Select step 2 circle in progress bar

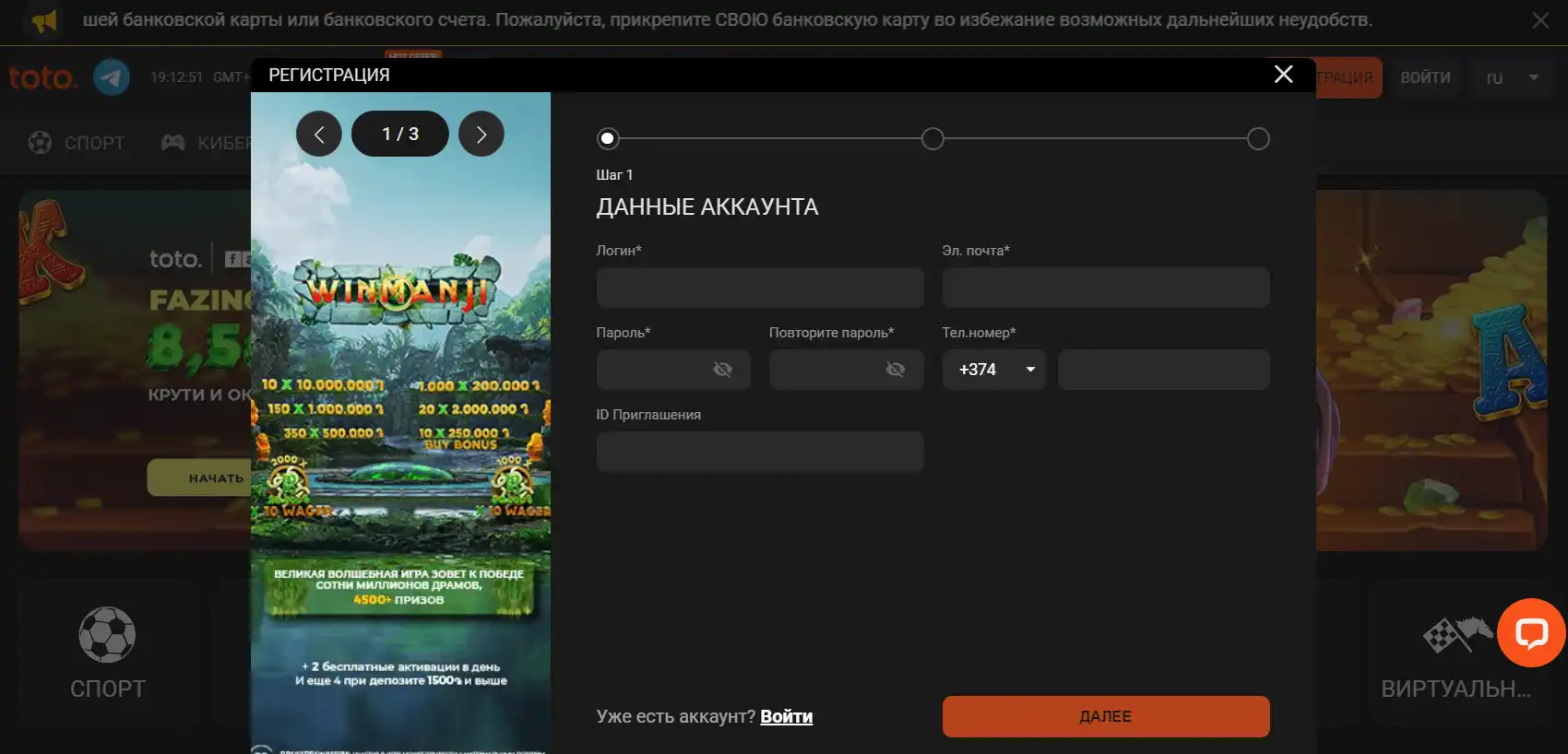[x=932, y=139]
